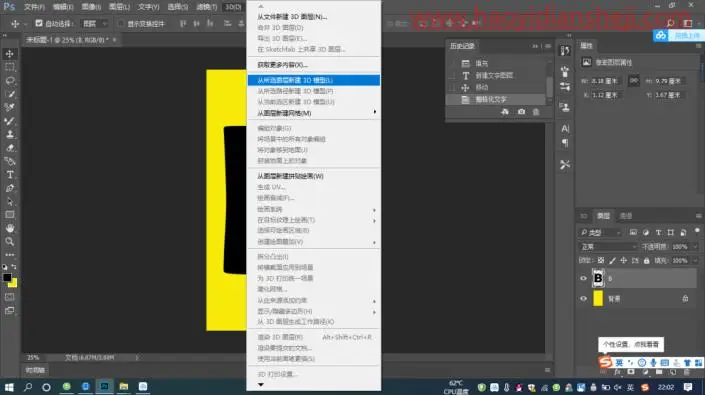Hide the B text layer via its eye
705x395 pixels.
point(584,279)
